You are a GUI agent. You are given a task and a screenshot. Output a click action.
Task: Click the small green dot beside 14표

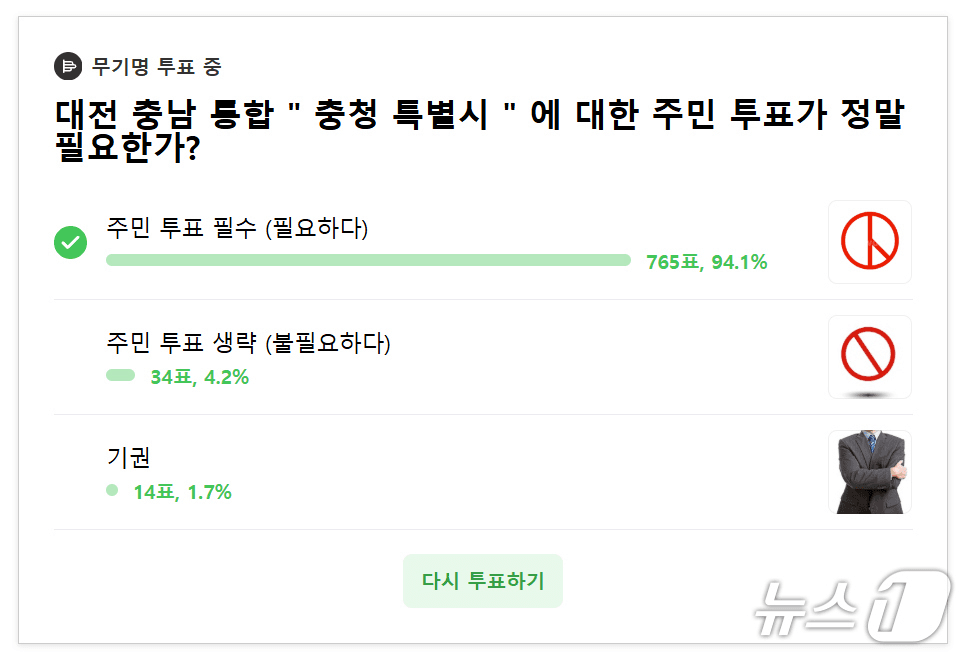(x=112, y=492)
